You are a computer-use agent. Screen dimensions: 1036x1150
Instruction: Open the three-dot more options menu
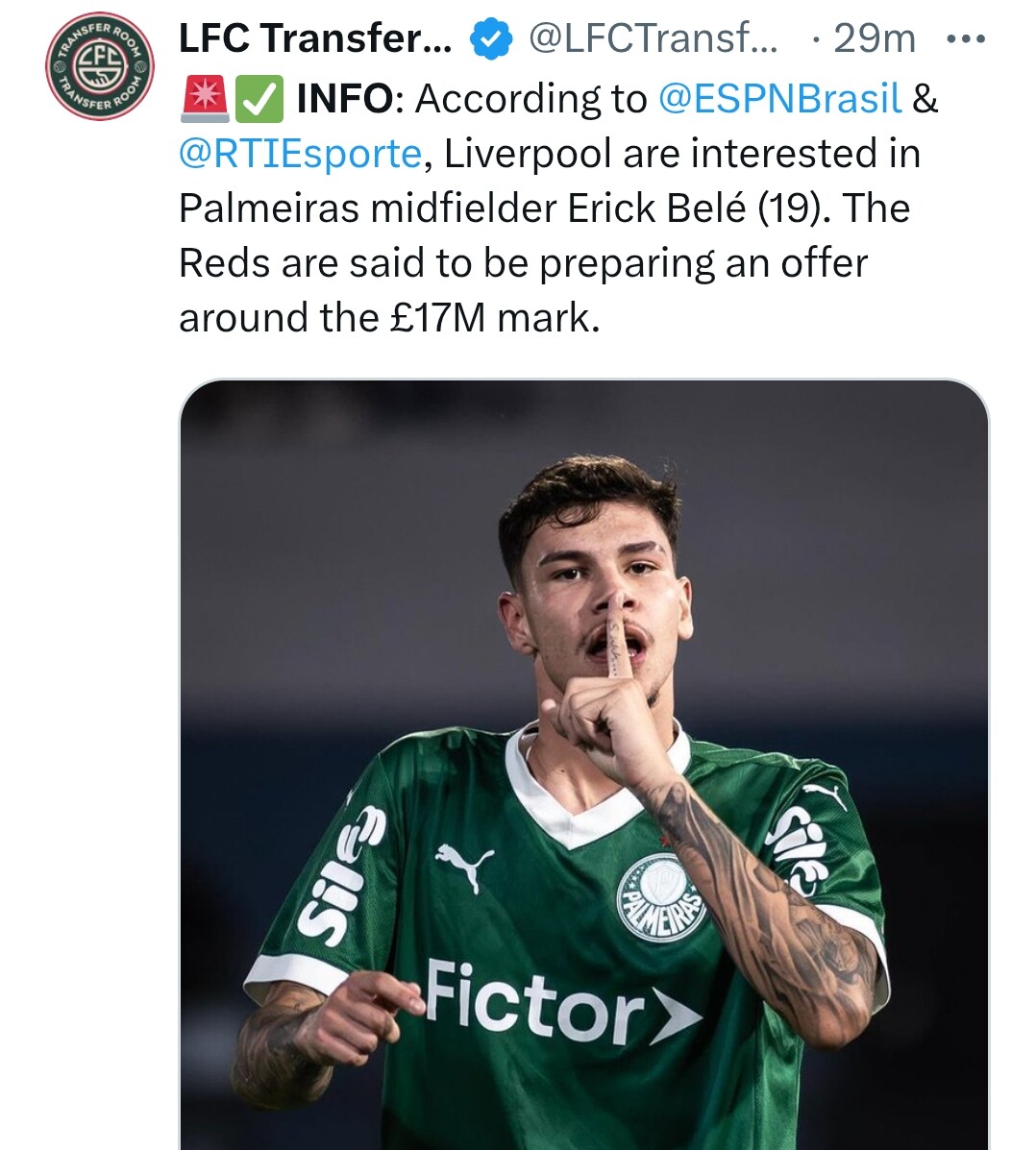[x=965, y=39]
